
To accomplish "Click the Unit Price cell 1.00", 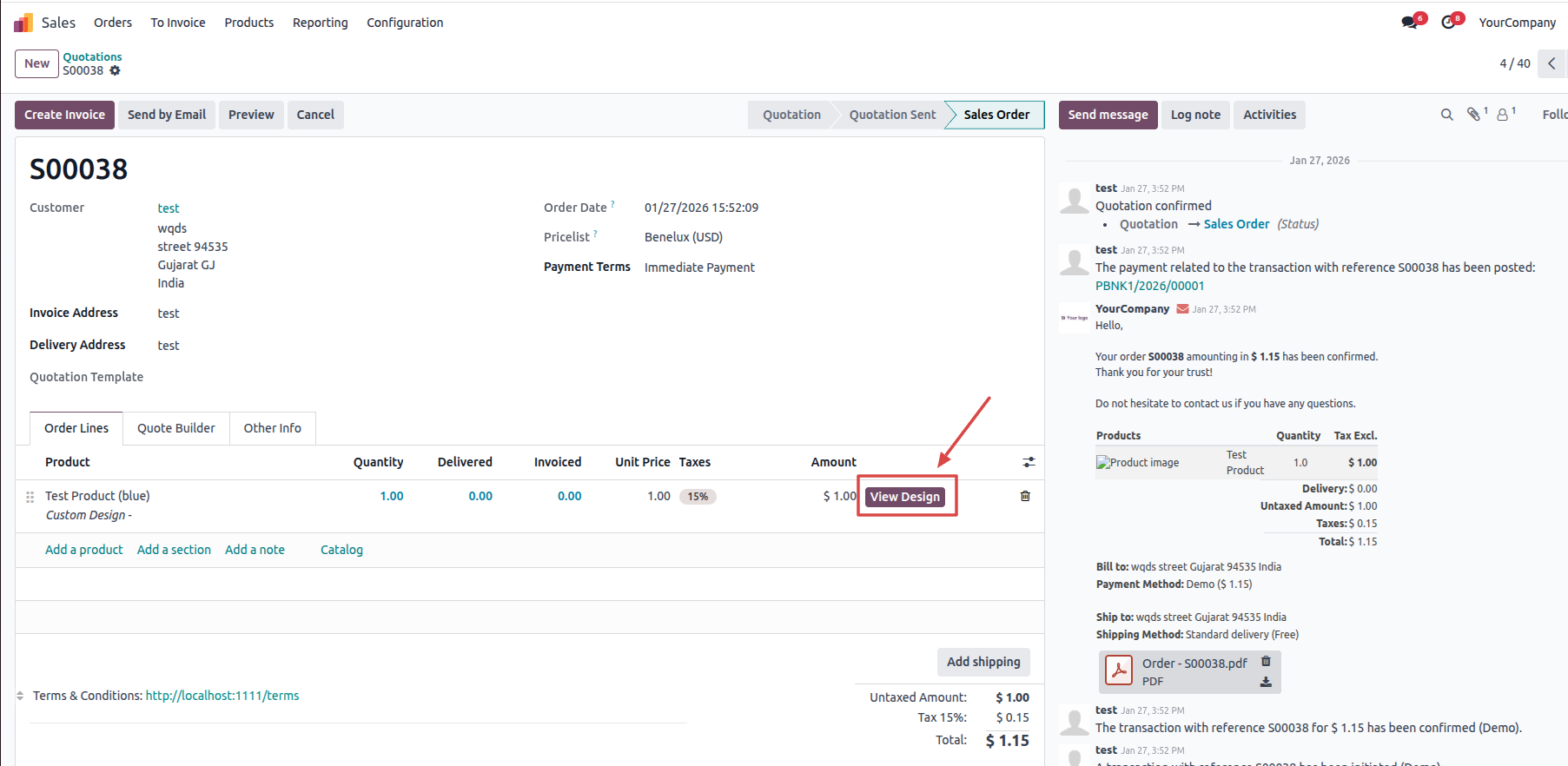I will [658, 496].
